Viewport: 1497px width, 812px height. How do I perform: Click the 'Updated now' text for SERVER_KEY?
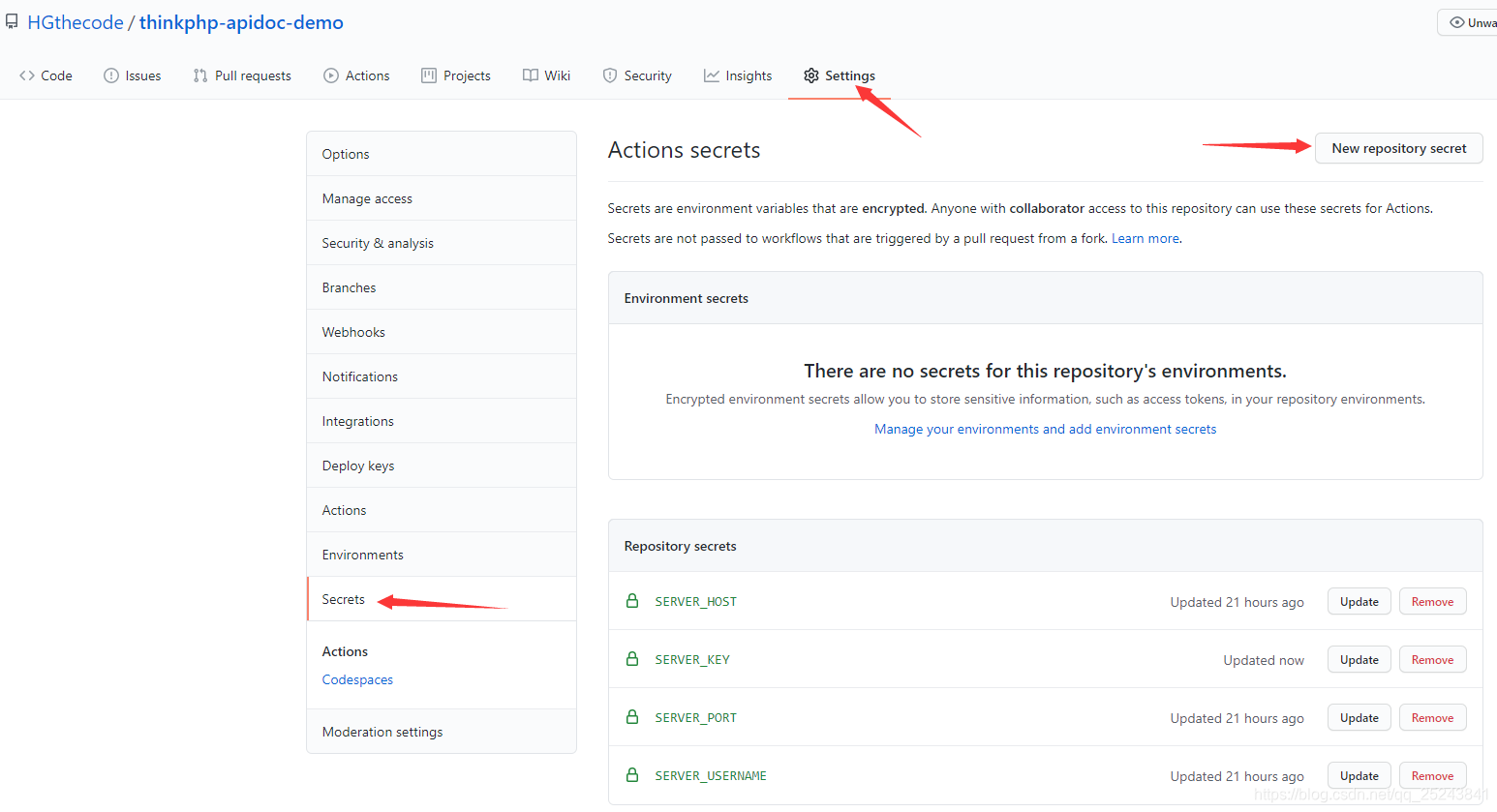pyautogui.click(x=1264, y=660)
